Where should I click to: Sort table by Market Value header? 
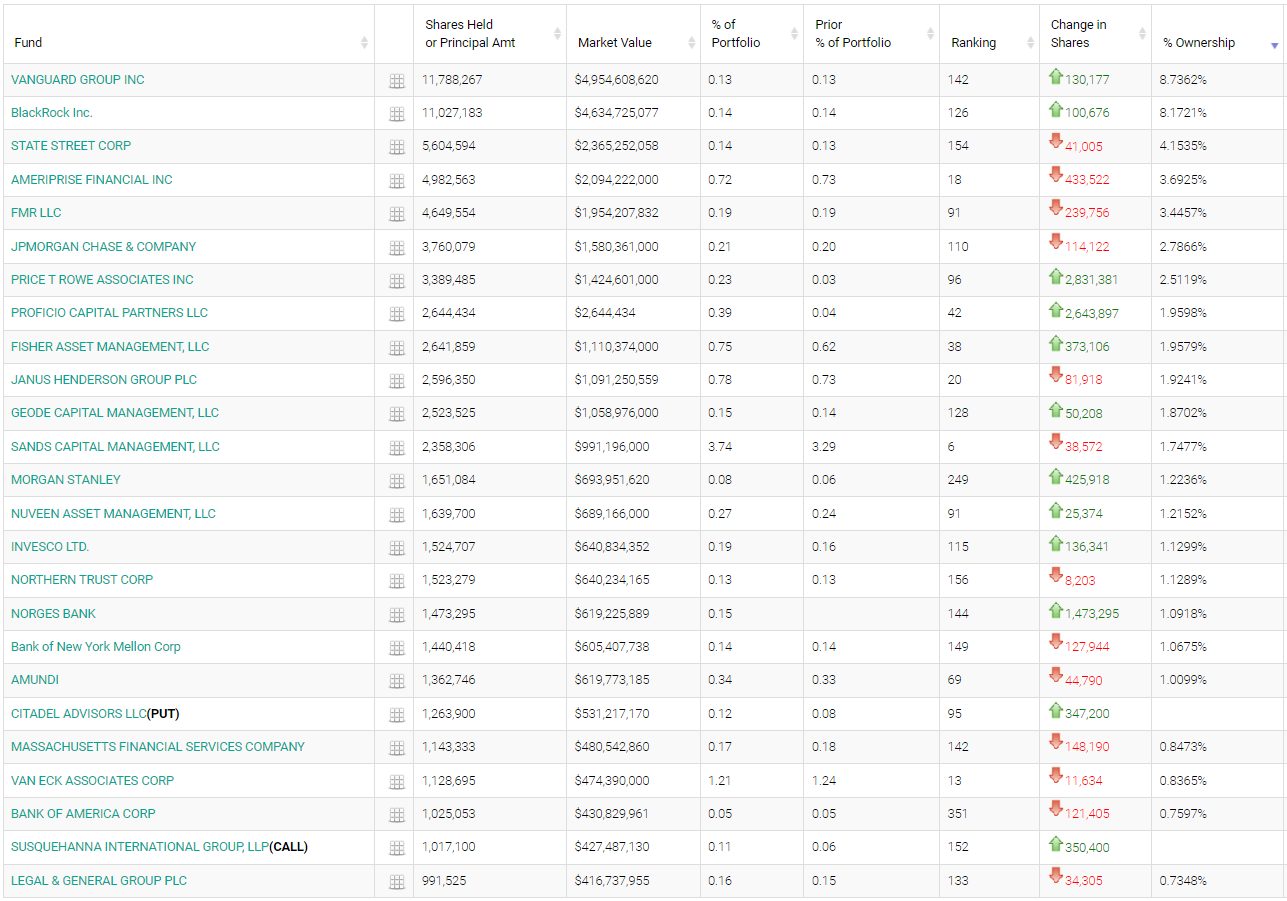(x=633, y=35)
